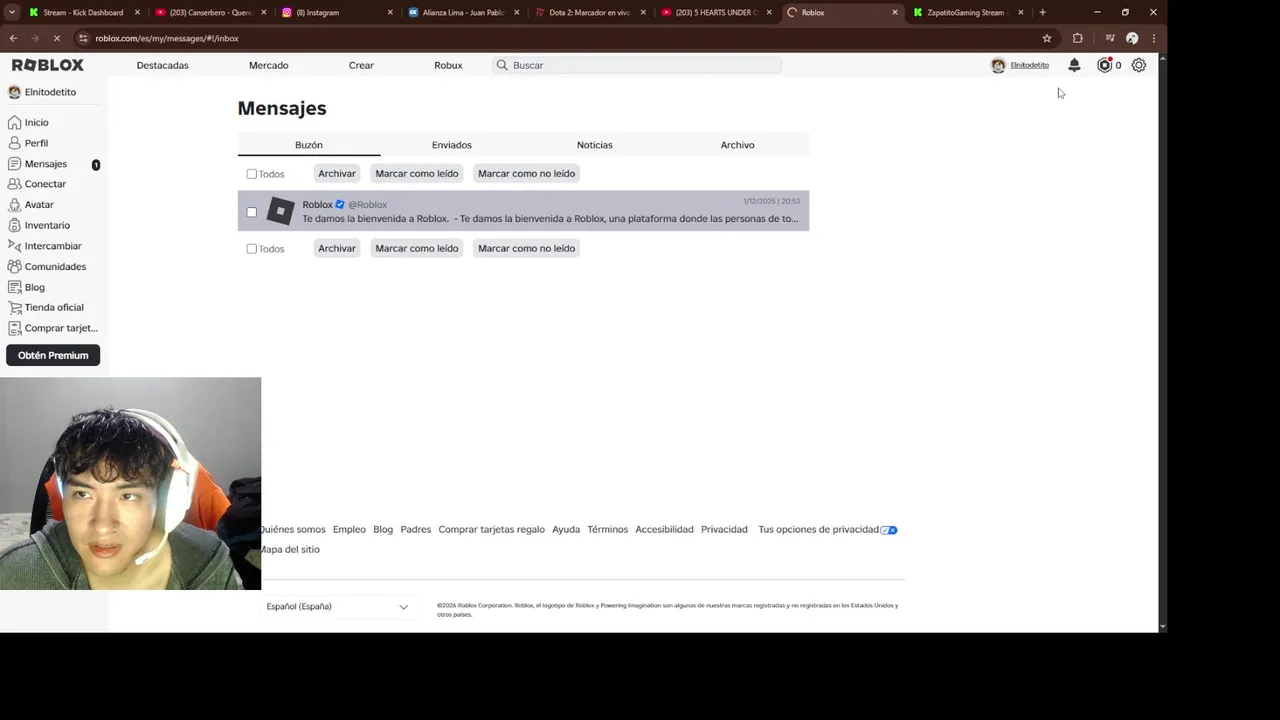The width and height of the screenshot is (1280, 720).
Task: Bookmark this page with star icon
Action: (x=1047, y=38)
